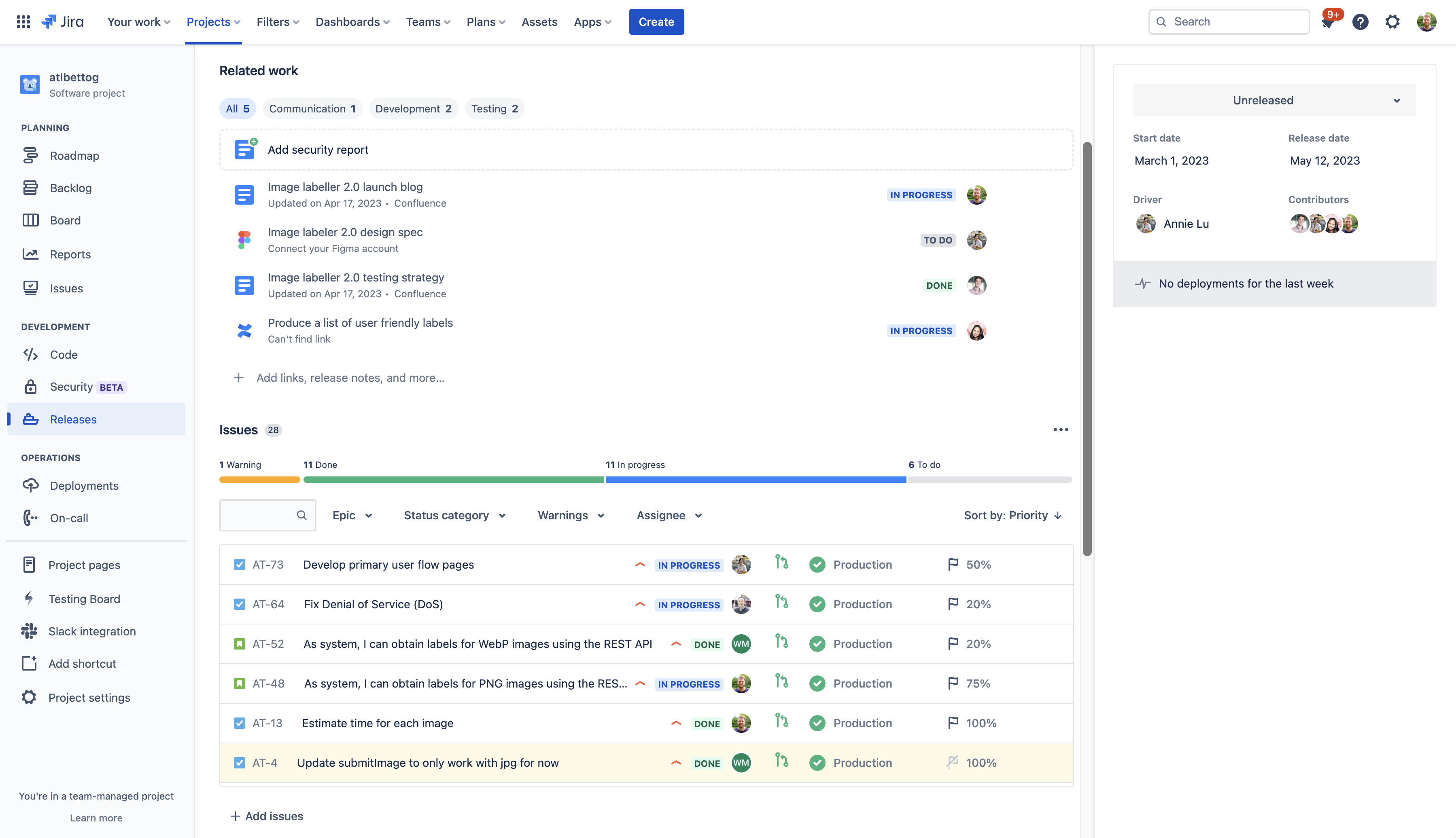This screenshot has height=838, width=1456.
Task: Click the blue In progress bar segment
Action: (x=756, y=479)
